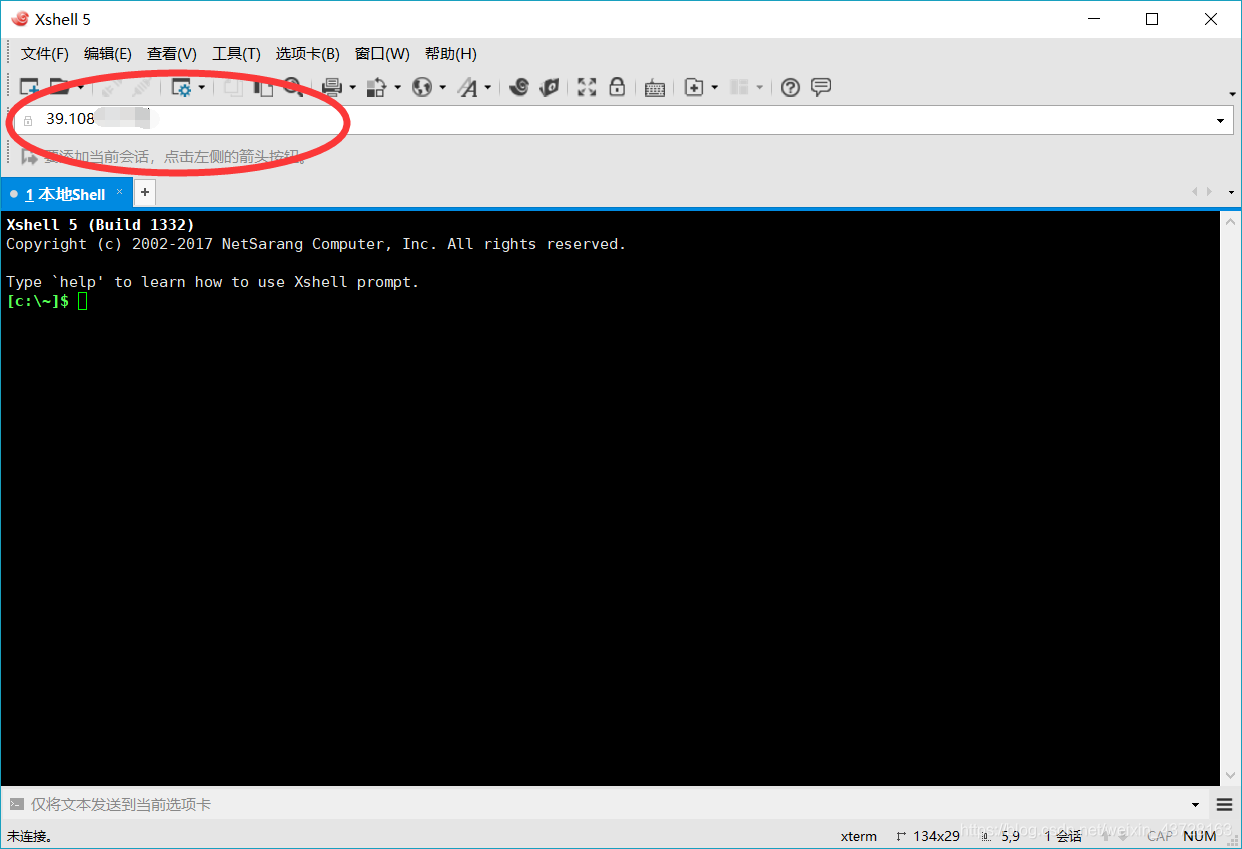Click the Find magnifier icon
The height and width of the screenshot is (849, 1242).
click(x=292, y=88)
